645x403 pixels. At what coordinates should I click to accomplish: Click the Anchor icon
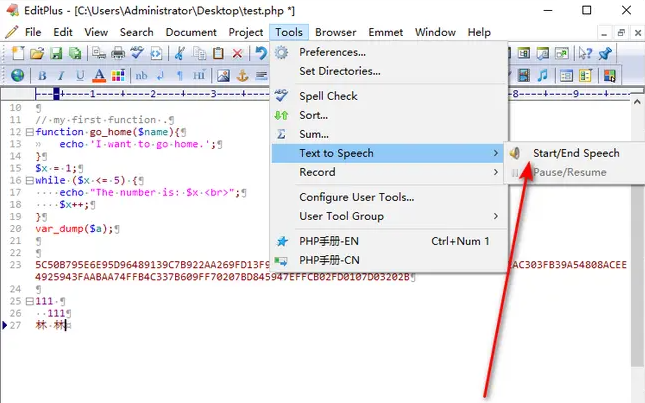click(x=242, y=76)
